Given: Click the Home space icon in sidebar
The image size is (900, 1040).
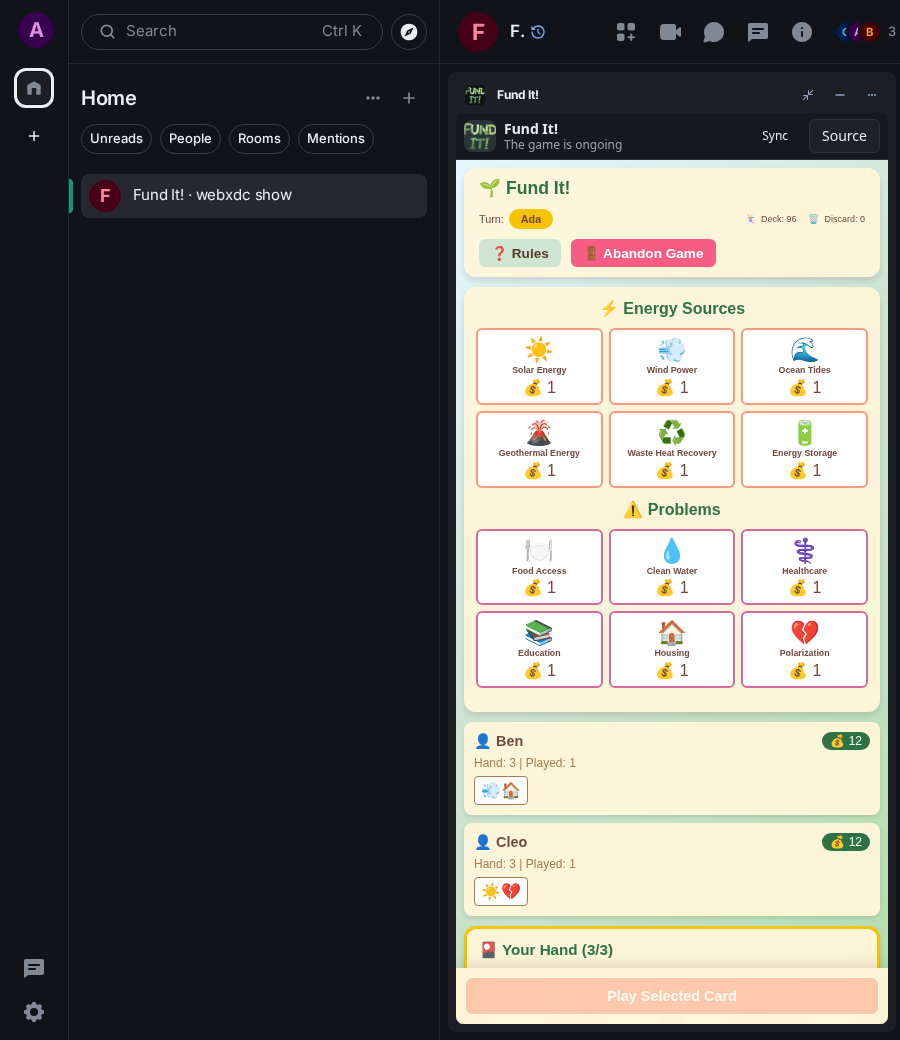Looking at the screenshot, I should point(34,88).
